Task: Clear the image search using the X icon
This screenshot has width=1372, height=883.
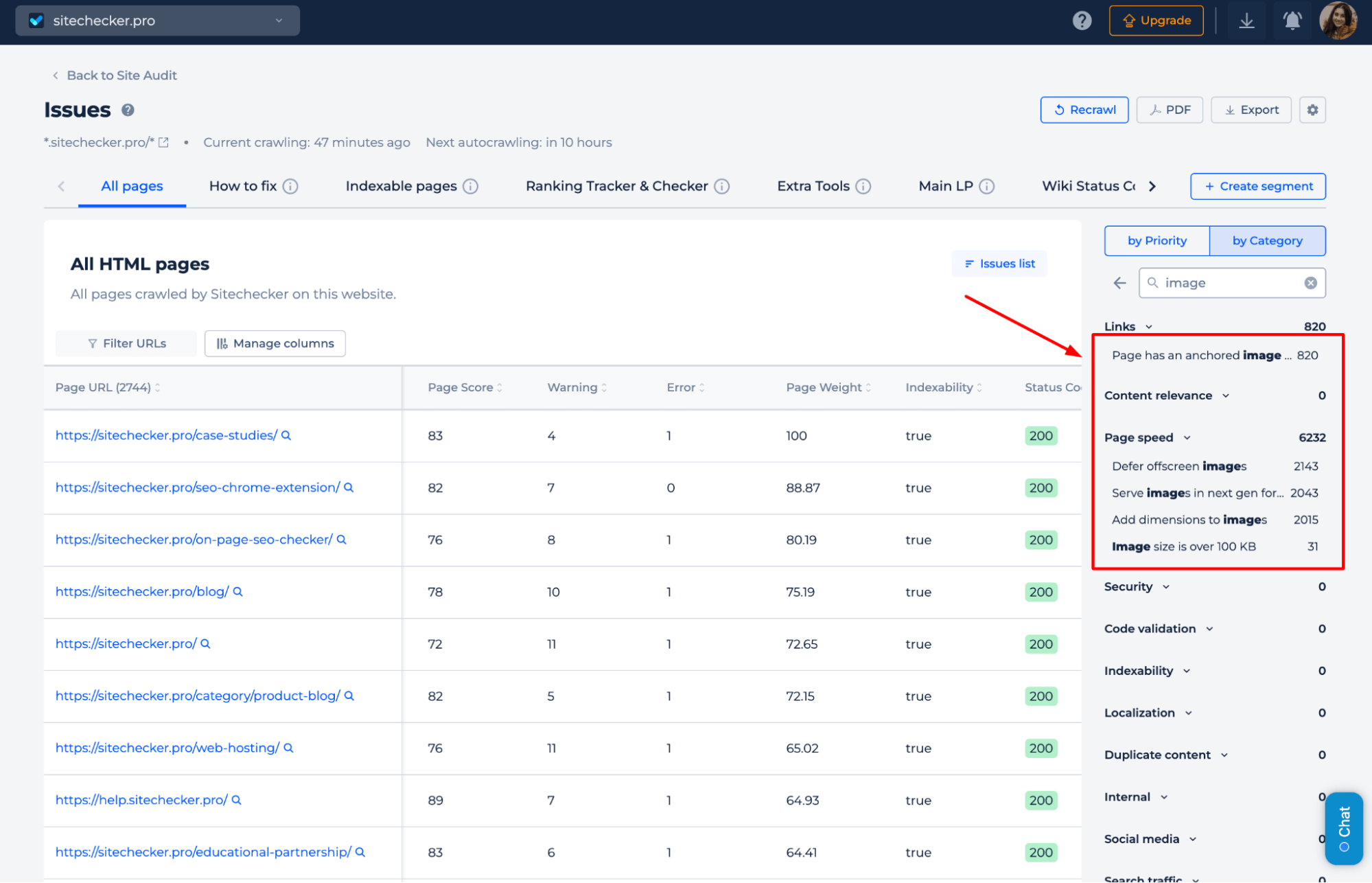Action: coord(1311,282)
